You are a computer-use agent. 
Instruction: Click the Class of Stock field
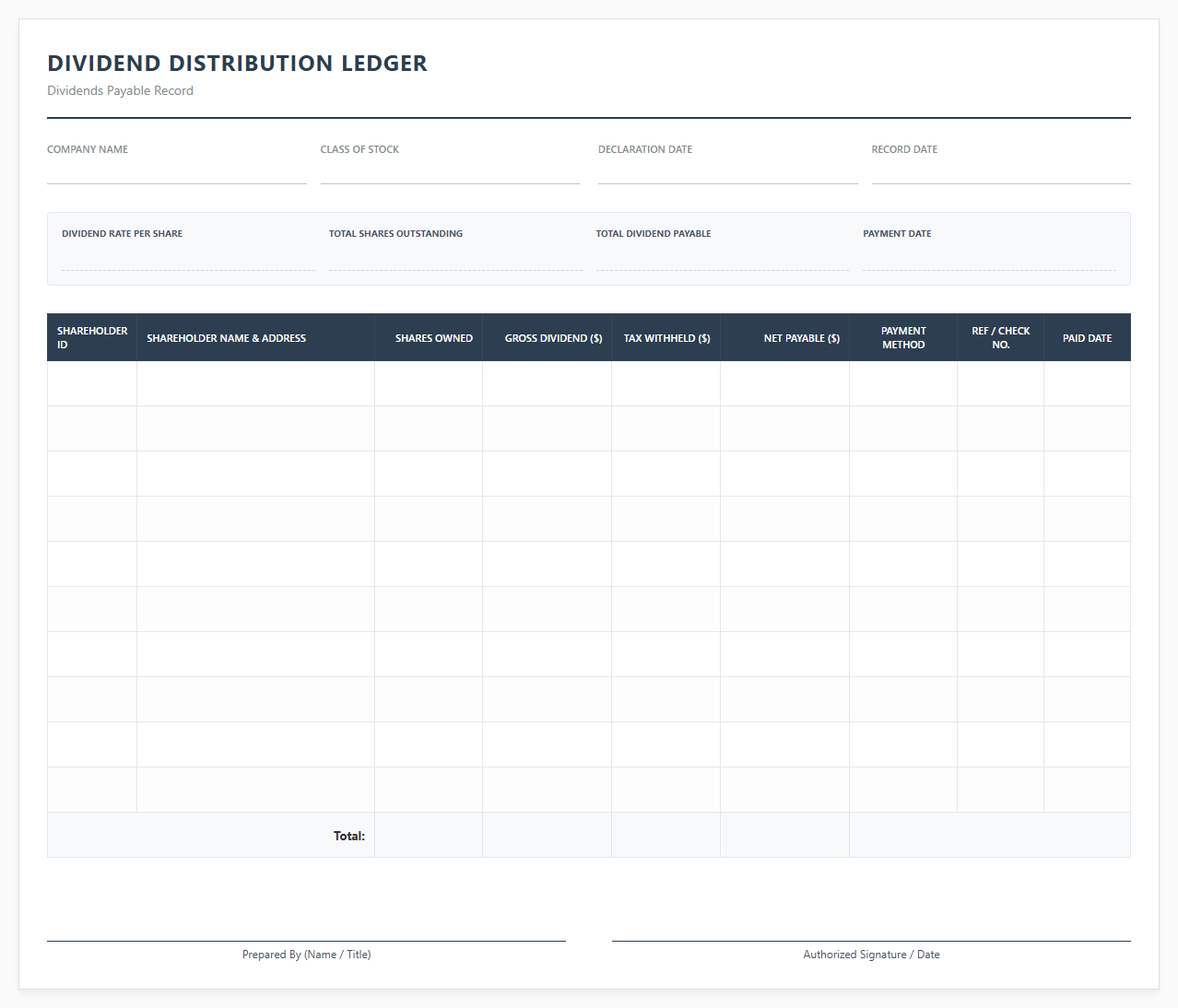point(450,171)
